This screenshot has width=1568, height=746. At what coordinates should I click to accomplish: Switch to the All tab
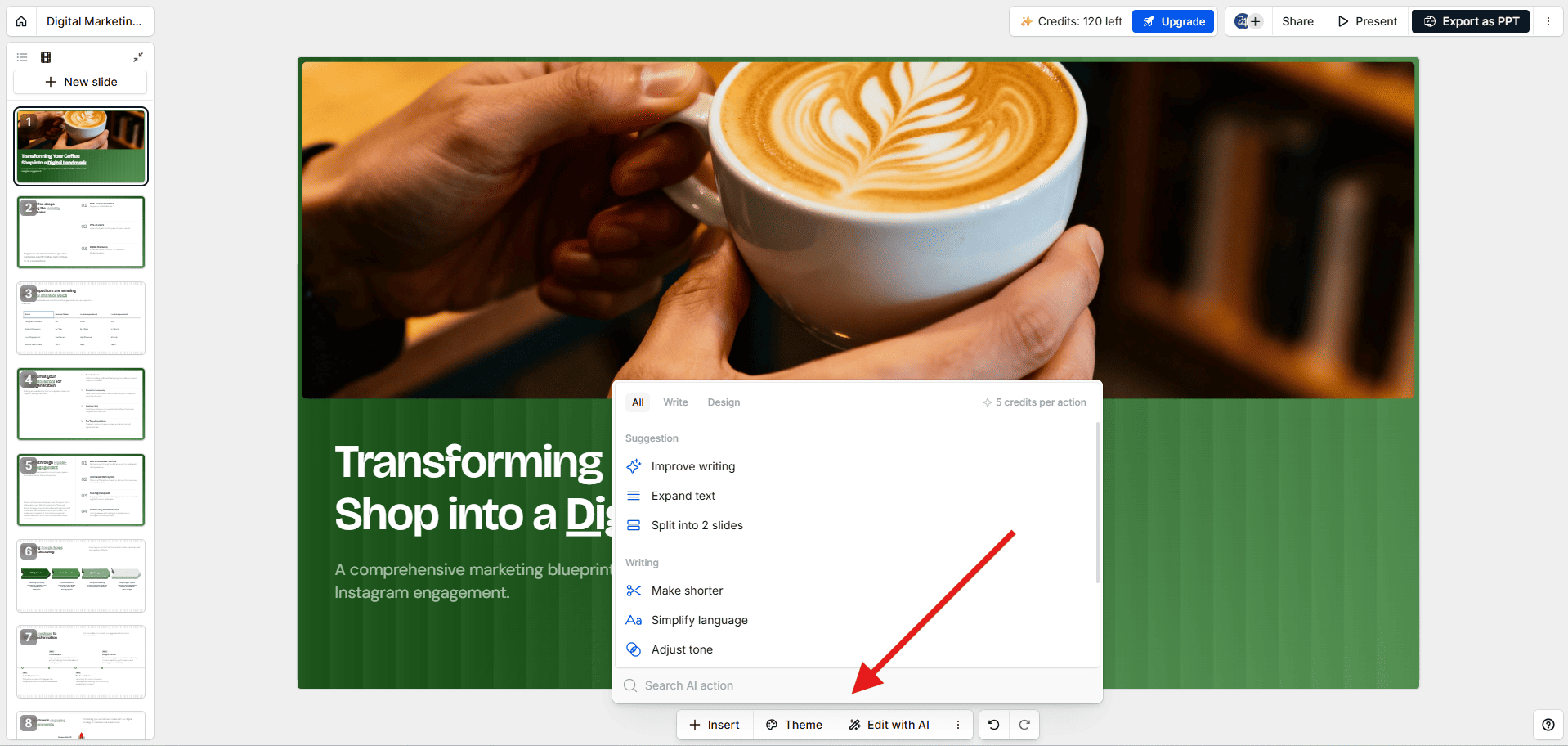(638, 402)
